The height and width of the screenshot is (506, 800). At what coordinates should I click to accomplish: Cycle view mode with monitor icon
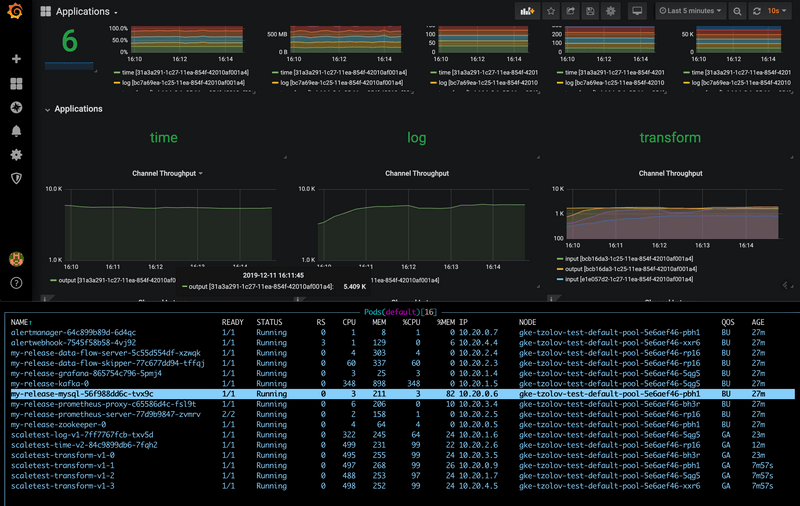637,11
